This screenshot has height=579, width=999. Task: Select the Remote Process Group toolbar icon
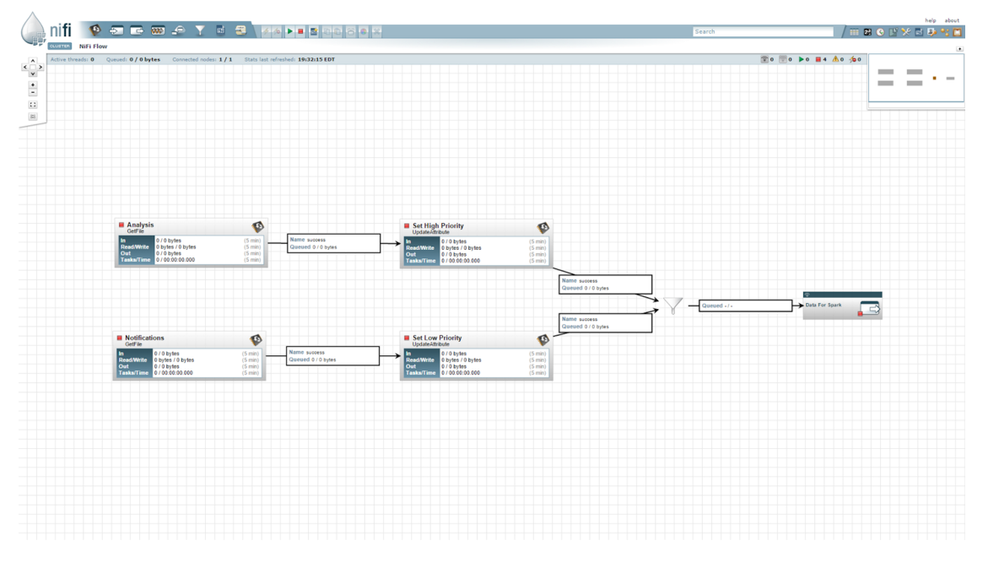coord(179,30)
